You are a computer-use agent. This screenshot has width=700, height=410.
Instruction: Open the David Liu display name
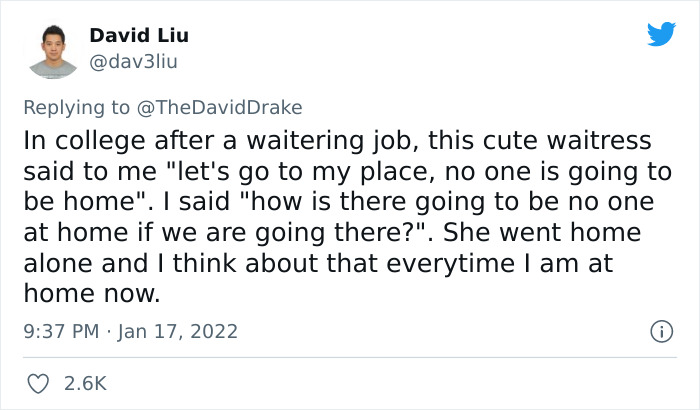(139, 36)
